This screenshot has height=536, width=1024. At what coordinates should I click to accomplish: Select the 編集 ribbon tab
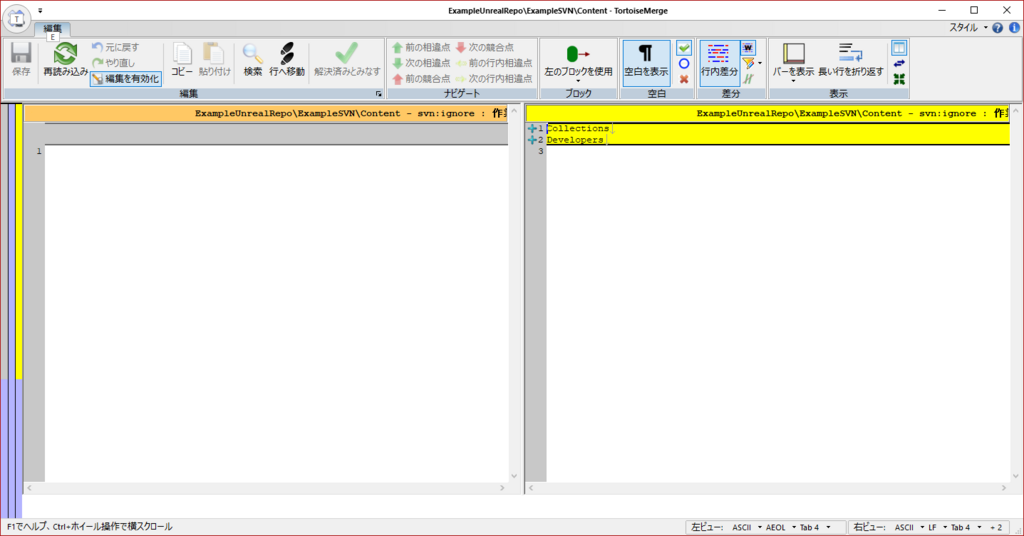52,29
